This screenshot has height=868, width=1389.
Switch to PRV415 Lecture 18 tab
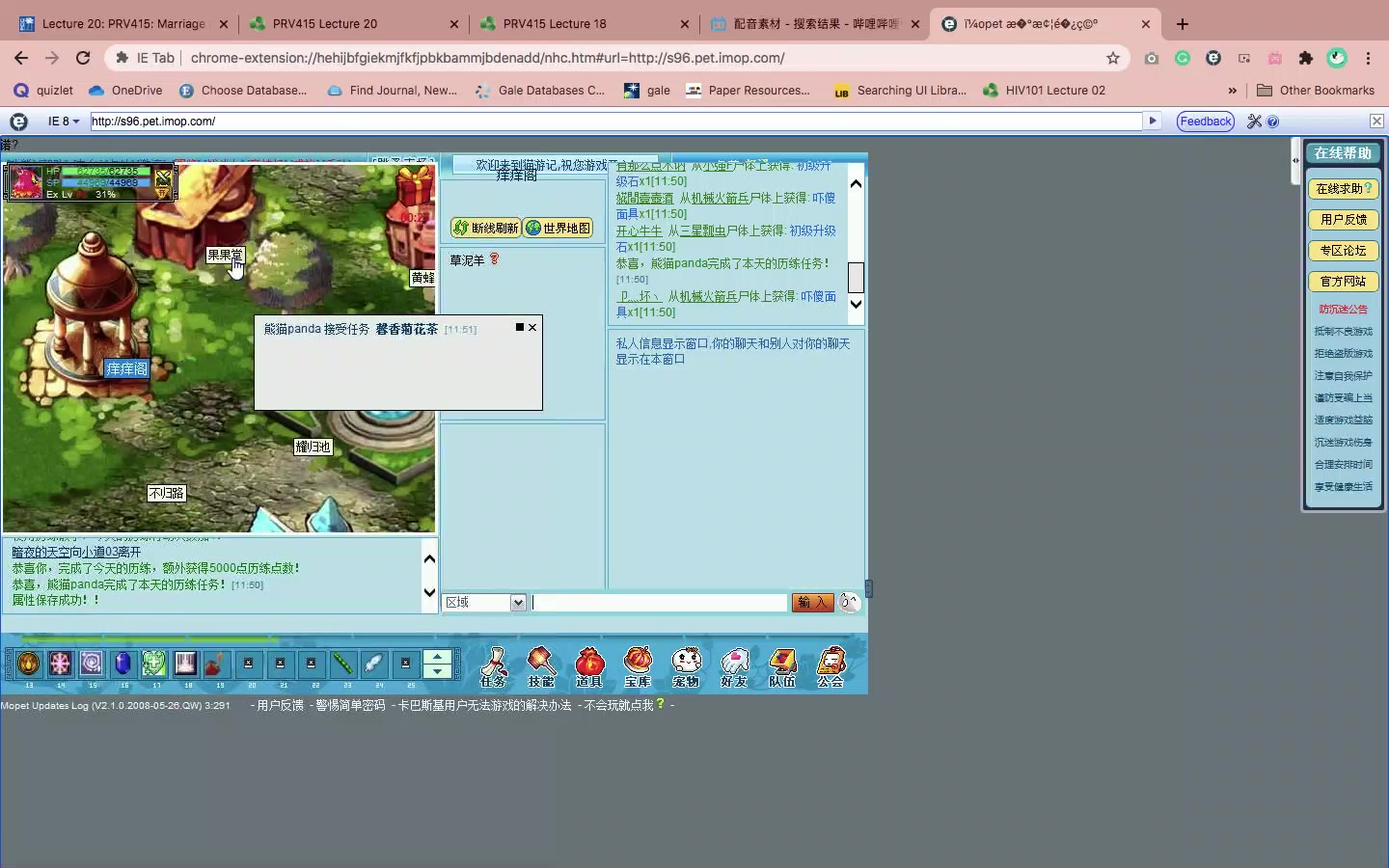(x=585, y=24)
